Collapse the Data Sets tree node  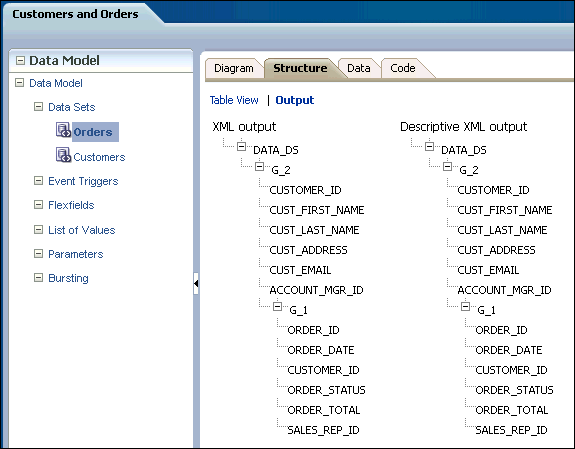pos(38,107)
